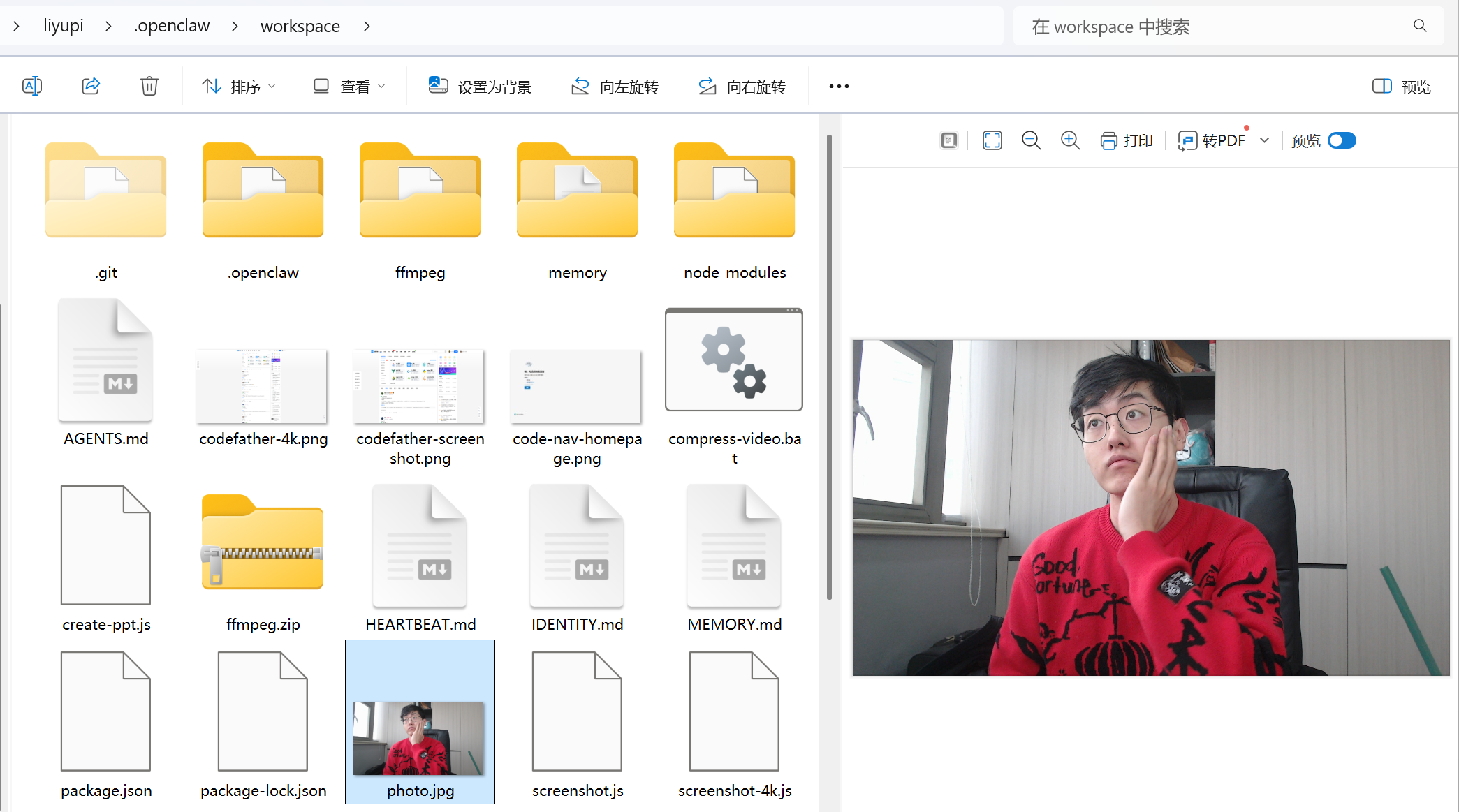
Task: Expand the 转PDF dropdown arrow
Action: 1265,140
